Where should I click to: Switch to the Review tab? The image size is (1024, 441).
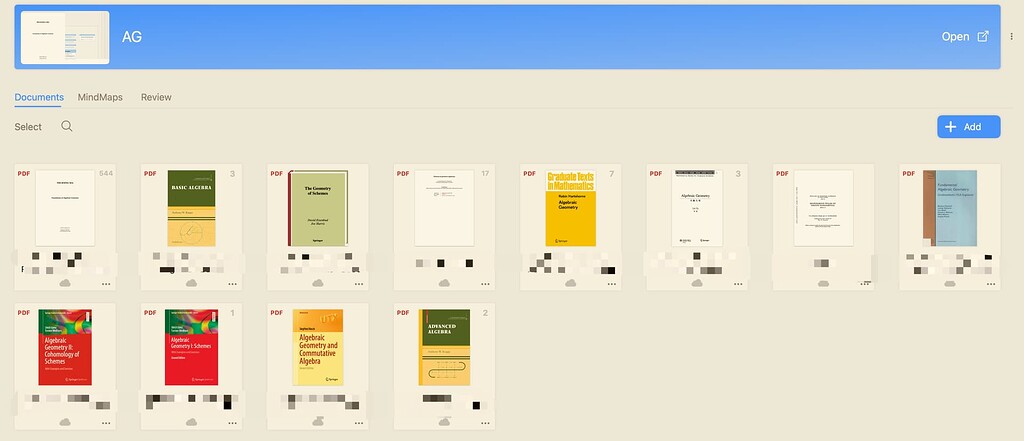coord(156,97)
